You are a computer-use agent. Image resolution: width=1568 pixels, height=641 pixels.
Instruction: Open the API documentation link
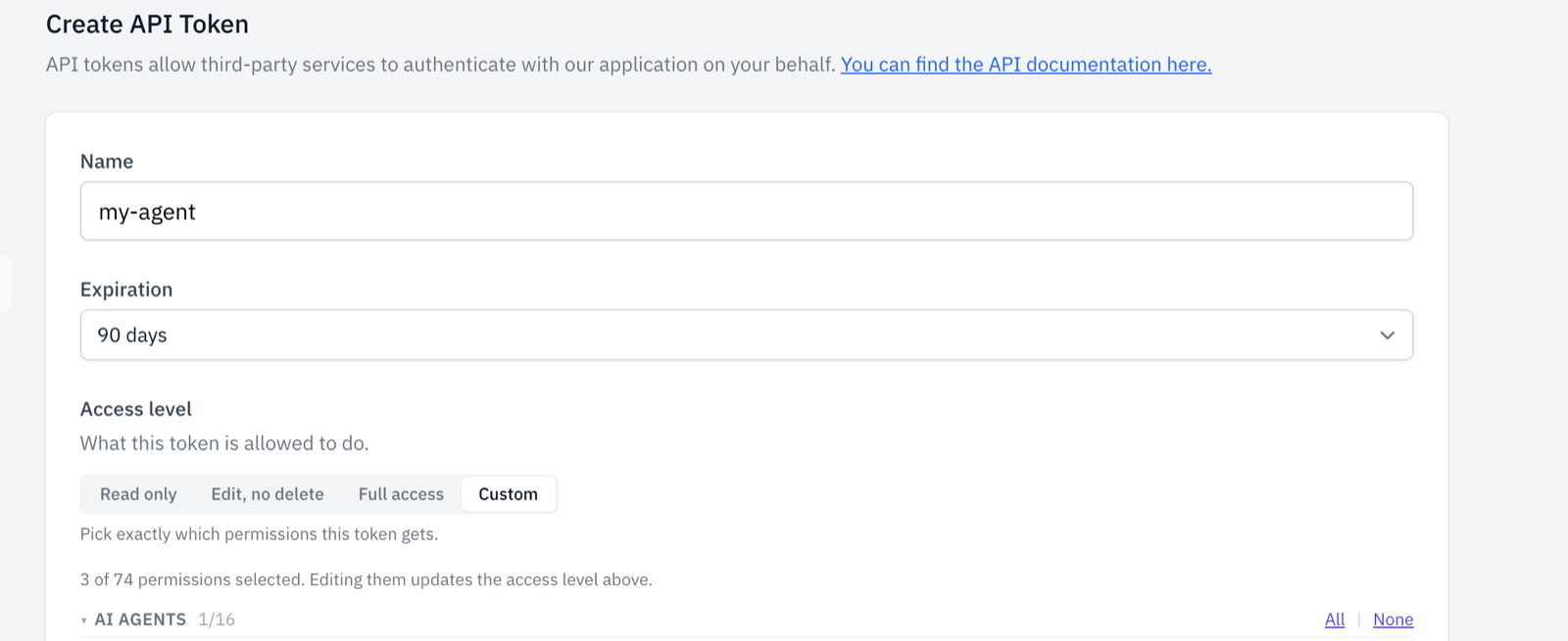(1026, 65)
